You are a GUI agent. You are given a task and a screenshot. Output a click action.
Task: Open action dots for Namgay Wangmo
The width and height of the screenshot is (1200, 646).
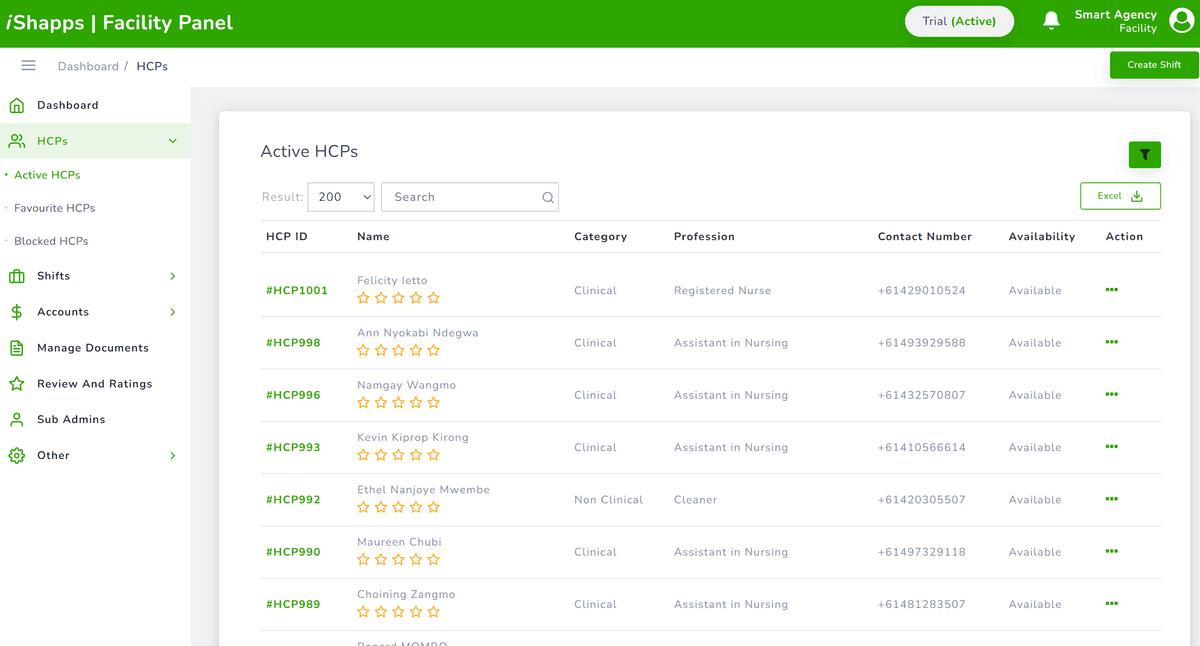click(x=1111, y=394)
